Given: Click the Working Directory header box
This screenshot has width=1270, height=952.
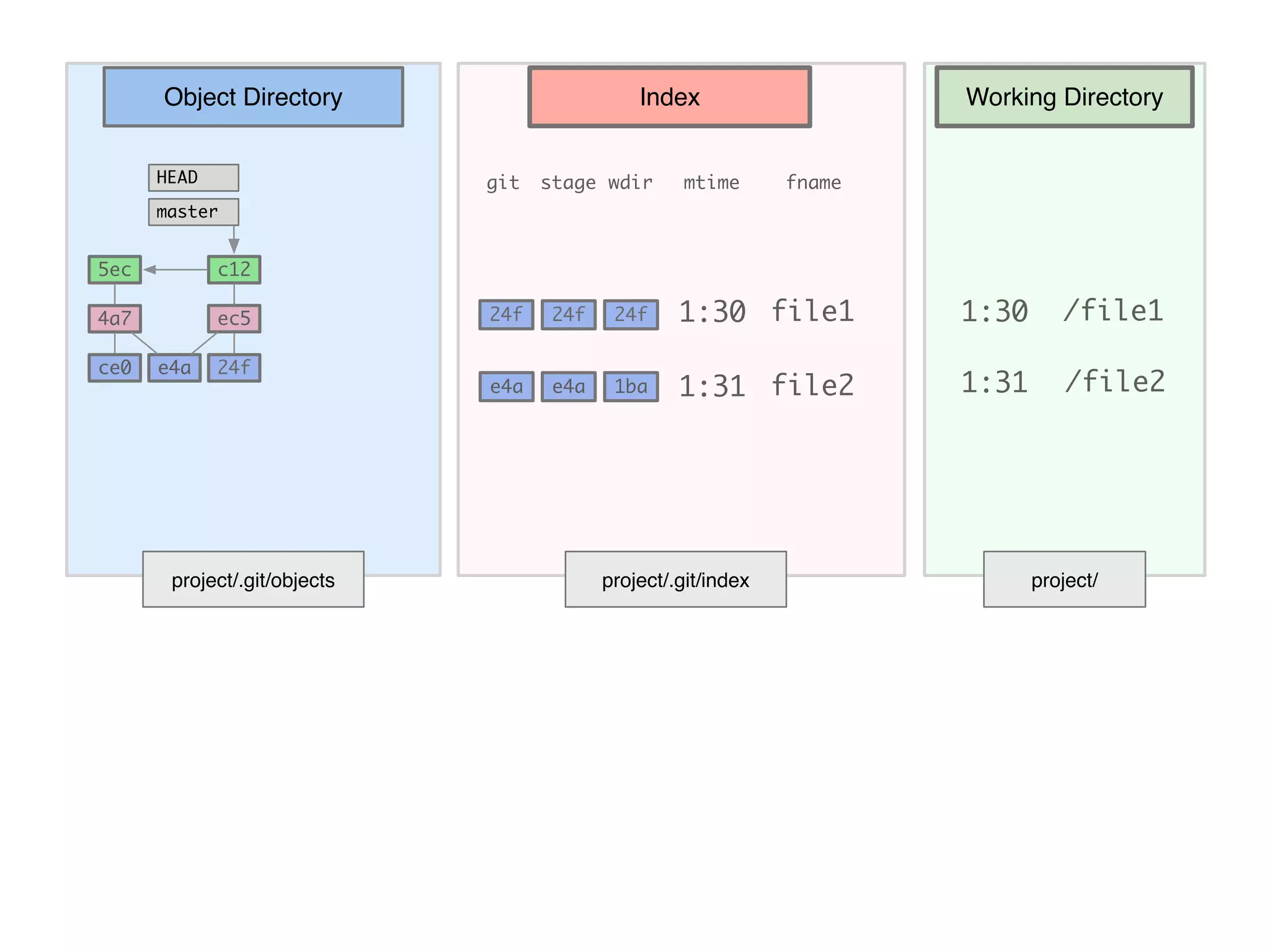Looking at the screenshot, I should tap(1064, 97).
